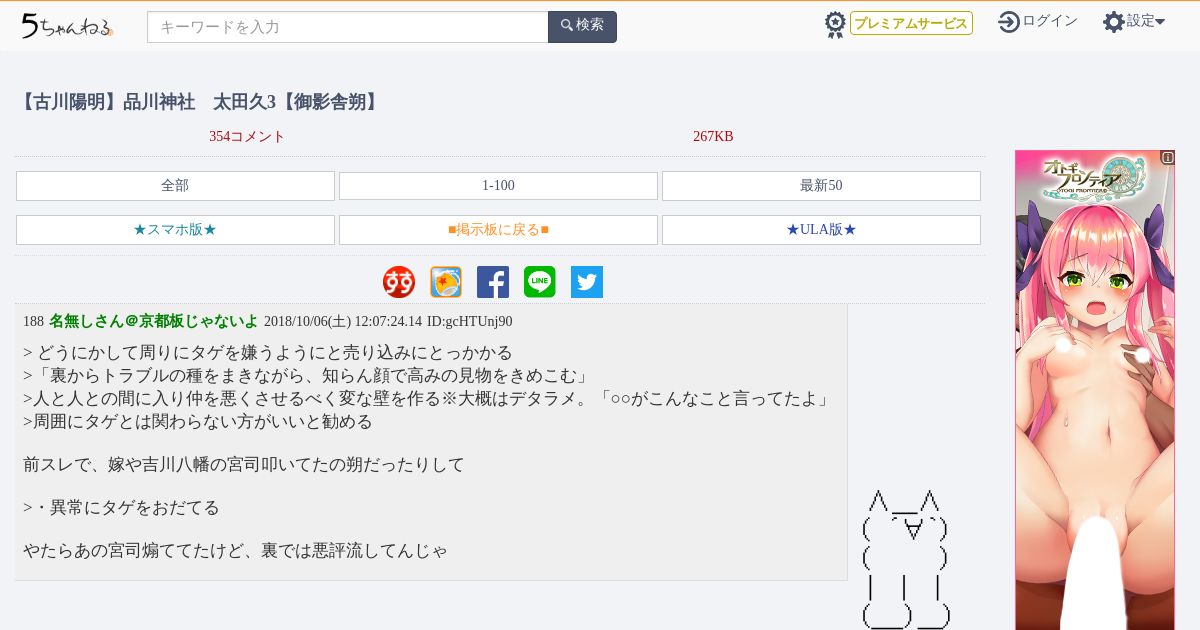Open the ログイン link

pyautogui.click(x=1050, y=21)
